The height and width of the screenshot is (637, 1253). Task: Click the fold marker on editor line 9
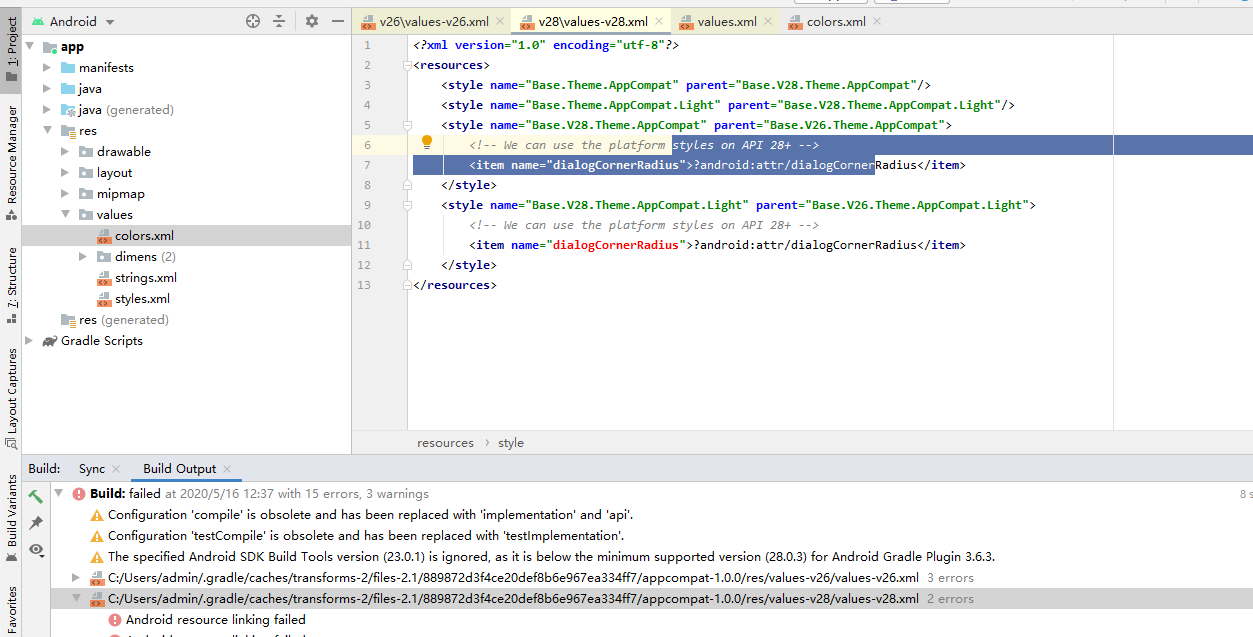pos(408,205)
